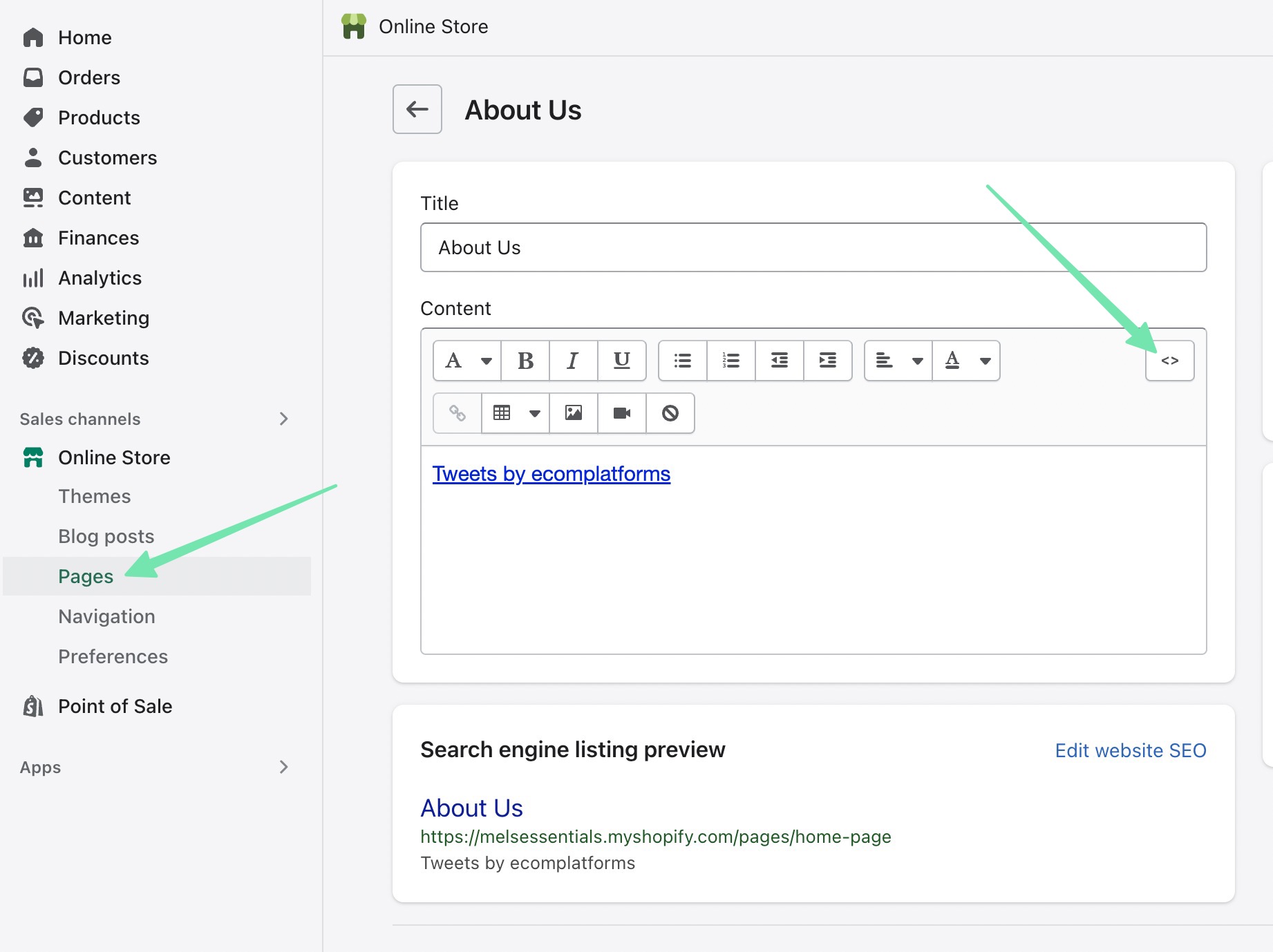1273x952 pixels.
Task: Click the page Title input field
Action: pos(813,247)
